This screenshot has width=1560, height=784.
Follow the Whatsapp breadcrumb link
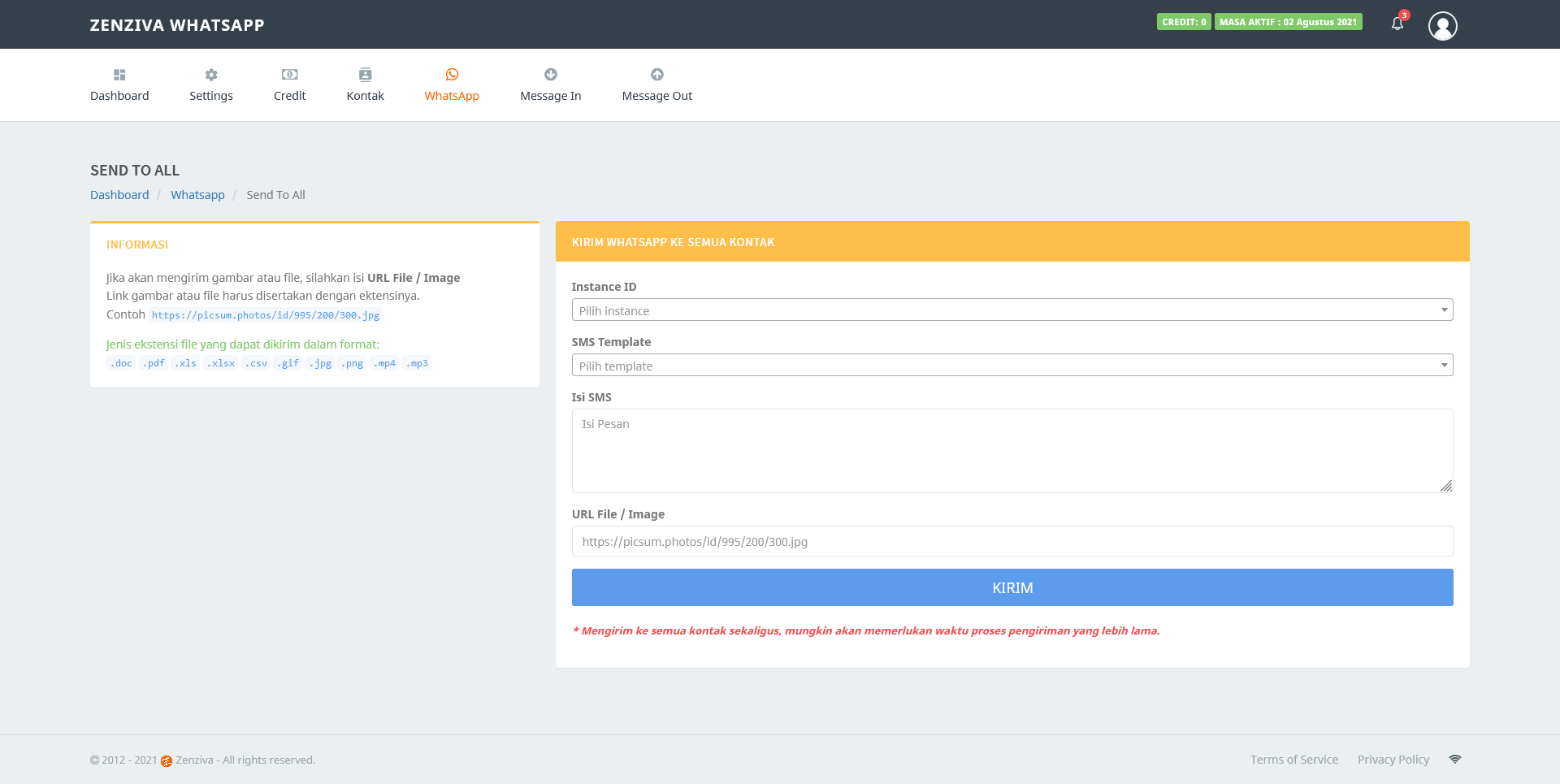(x=197, y=195)
